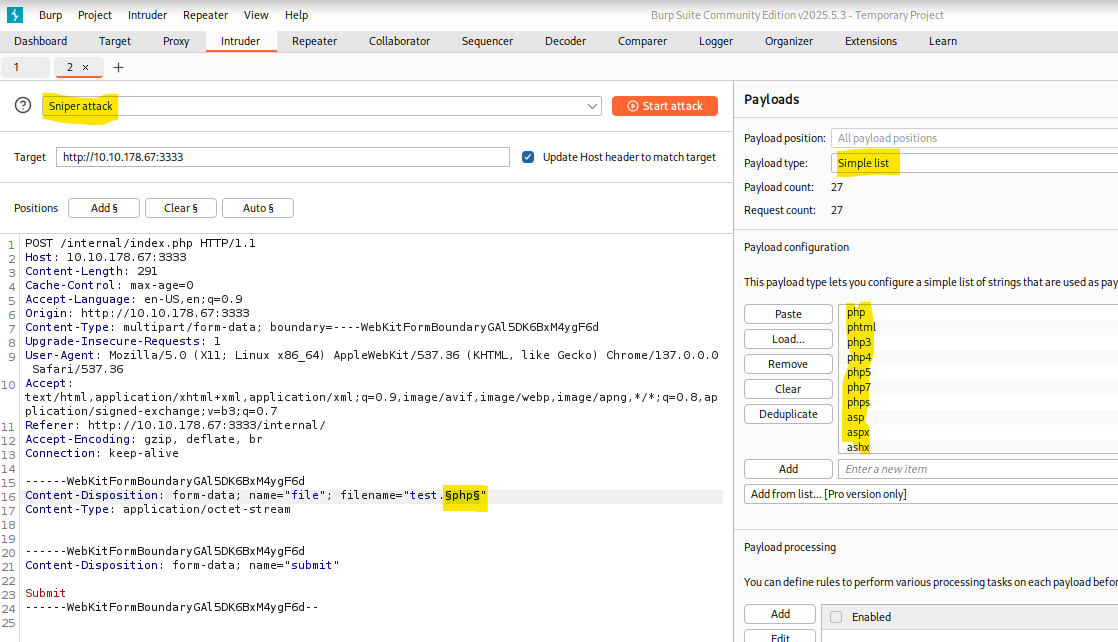Click the Load... payload button
Screen dimensions: 1118x642
tap(788, 339)
